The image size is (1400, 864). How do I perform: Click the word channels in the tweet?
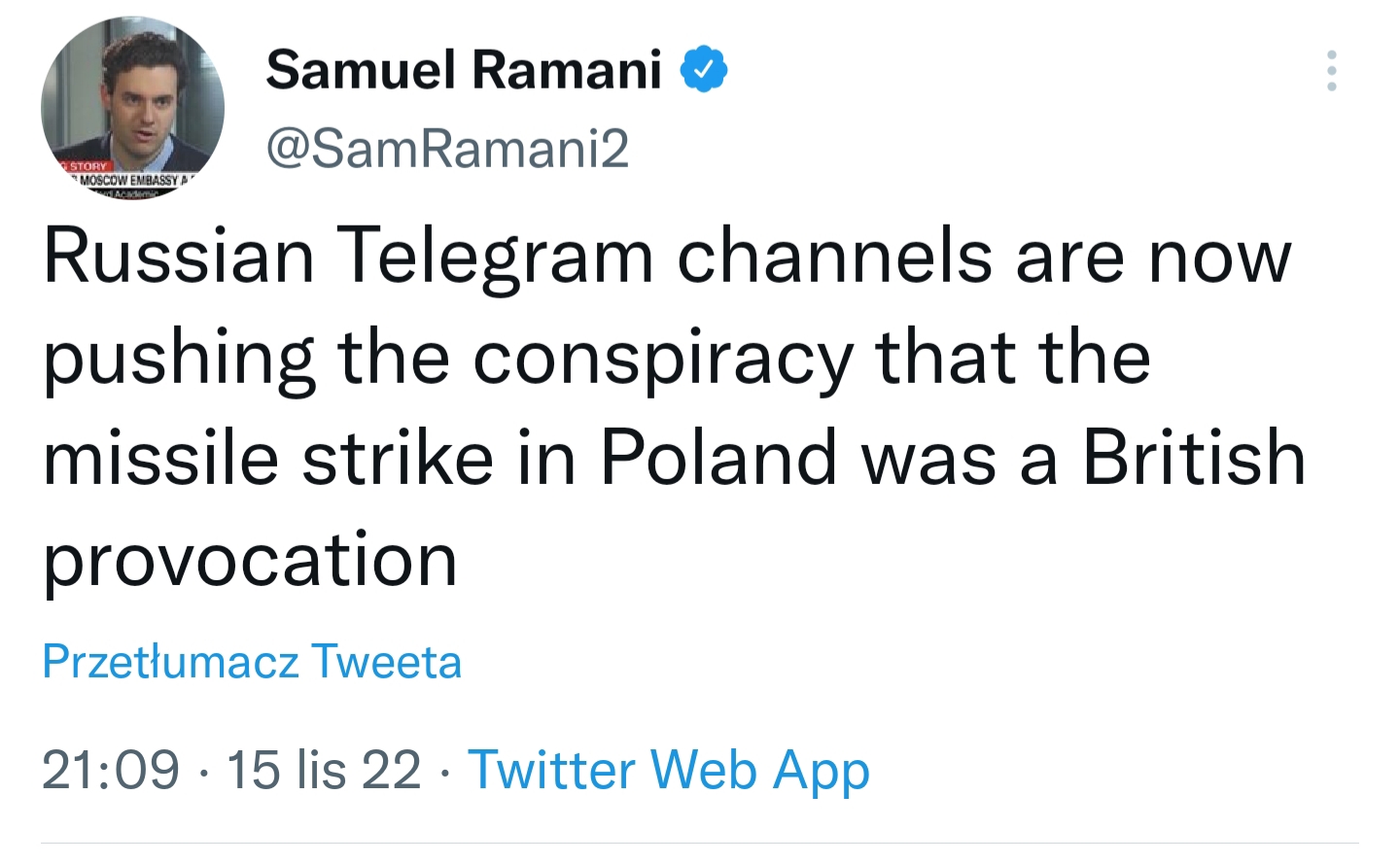[x=833, y=258]
